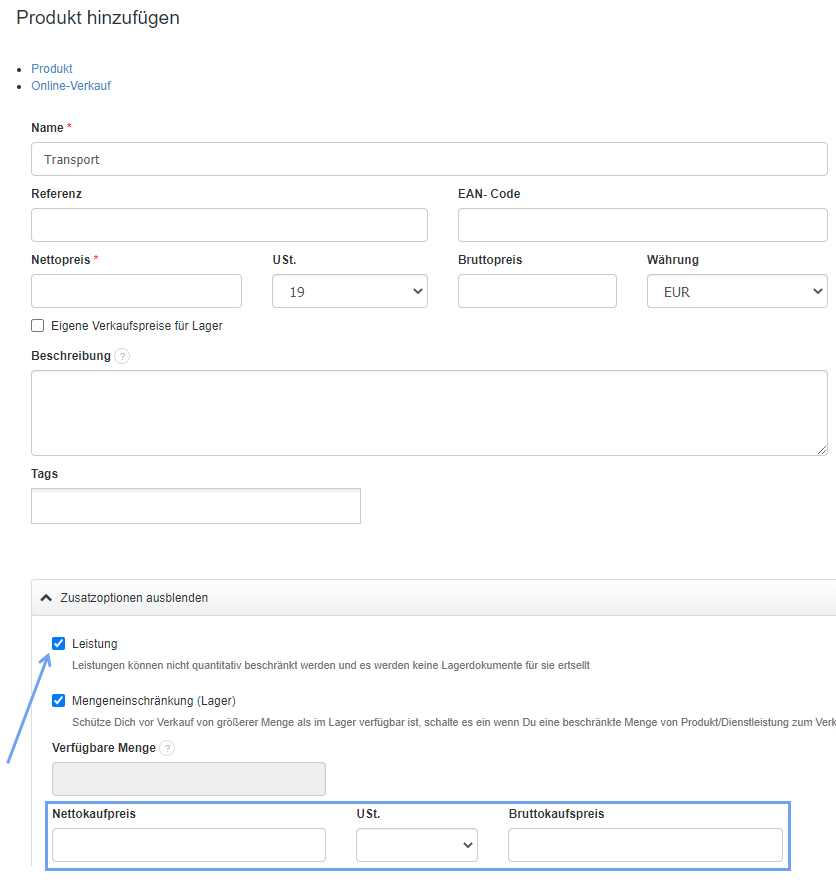Click the EAN-Code input field
The width and height of the screenshot is (836, 880).
coord(642,225)
